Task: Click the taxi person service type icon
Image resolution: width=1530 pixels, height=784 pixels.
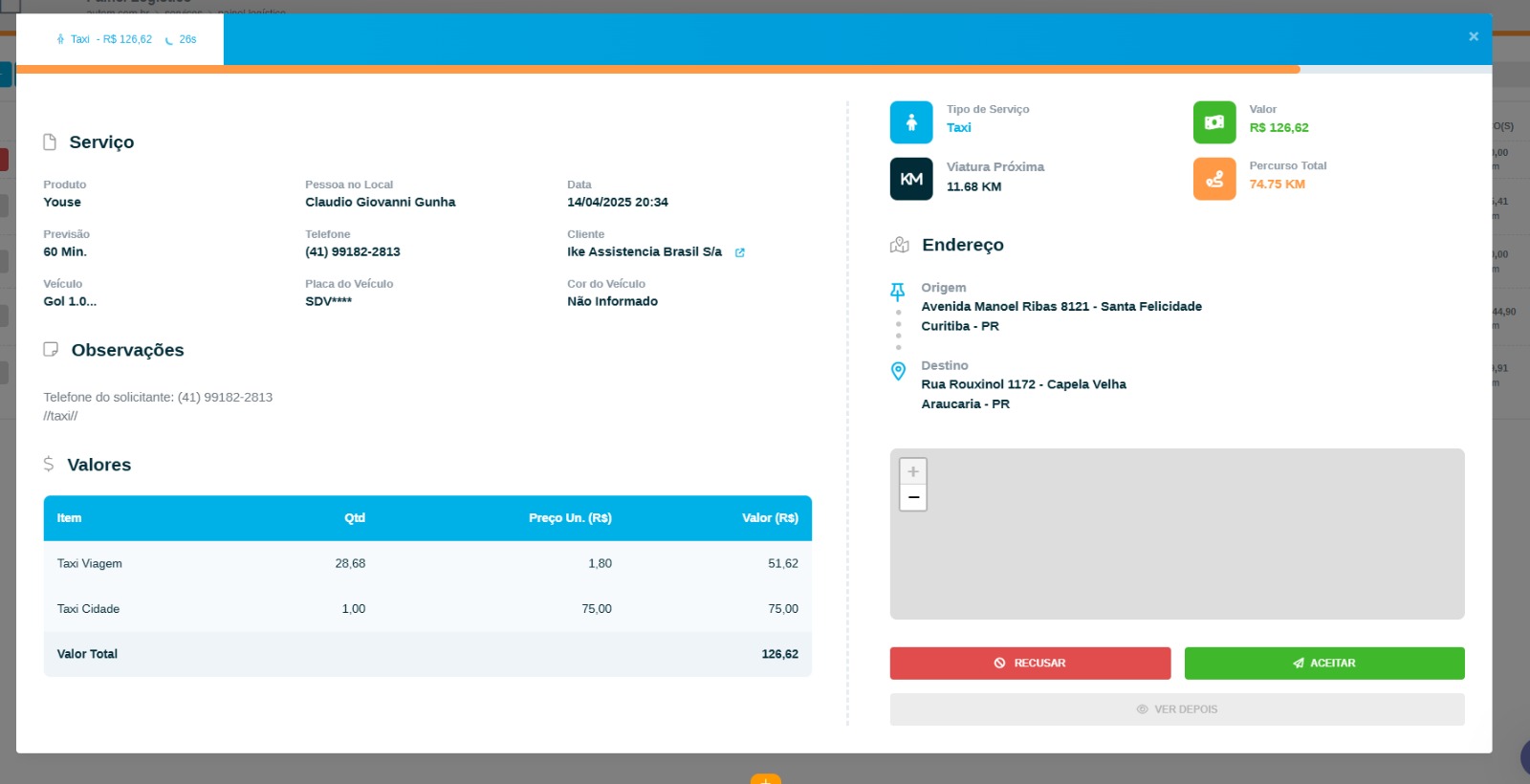Action: click(910, 122)
